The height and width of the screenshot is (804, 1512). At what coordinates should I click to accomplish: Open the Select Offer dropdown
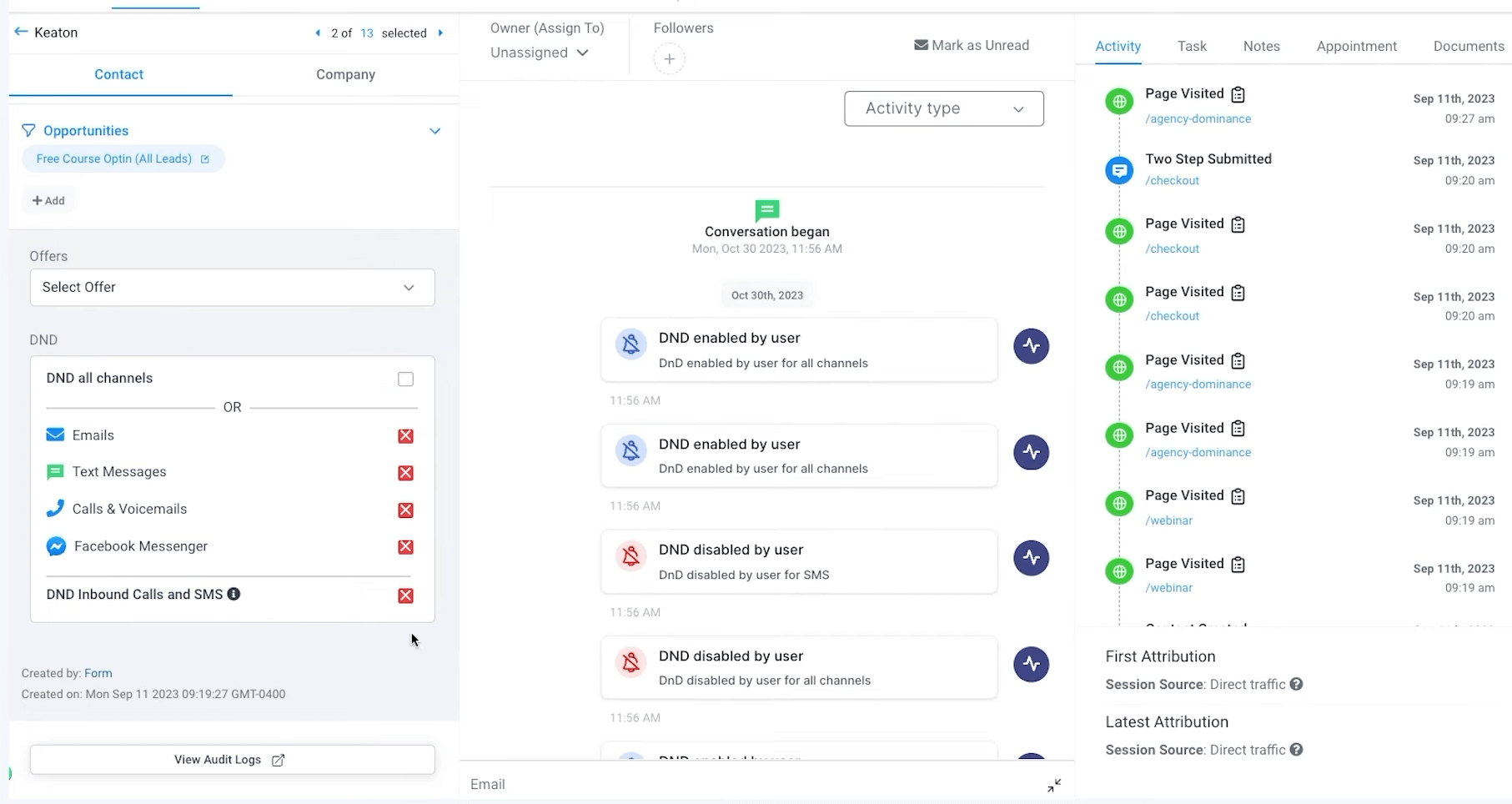[232, 287]
